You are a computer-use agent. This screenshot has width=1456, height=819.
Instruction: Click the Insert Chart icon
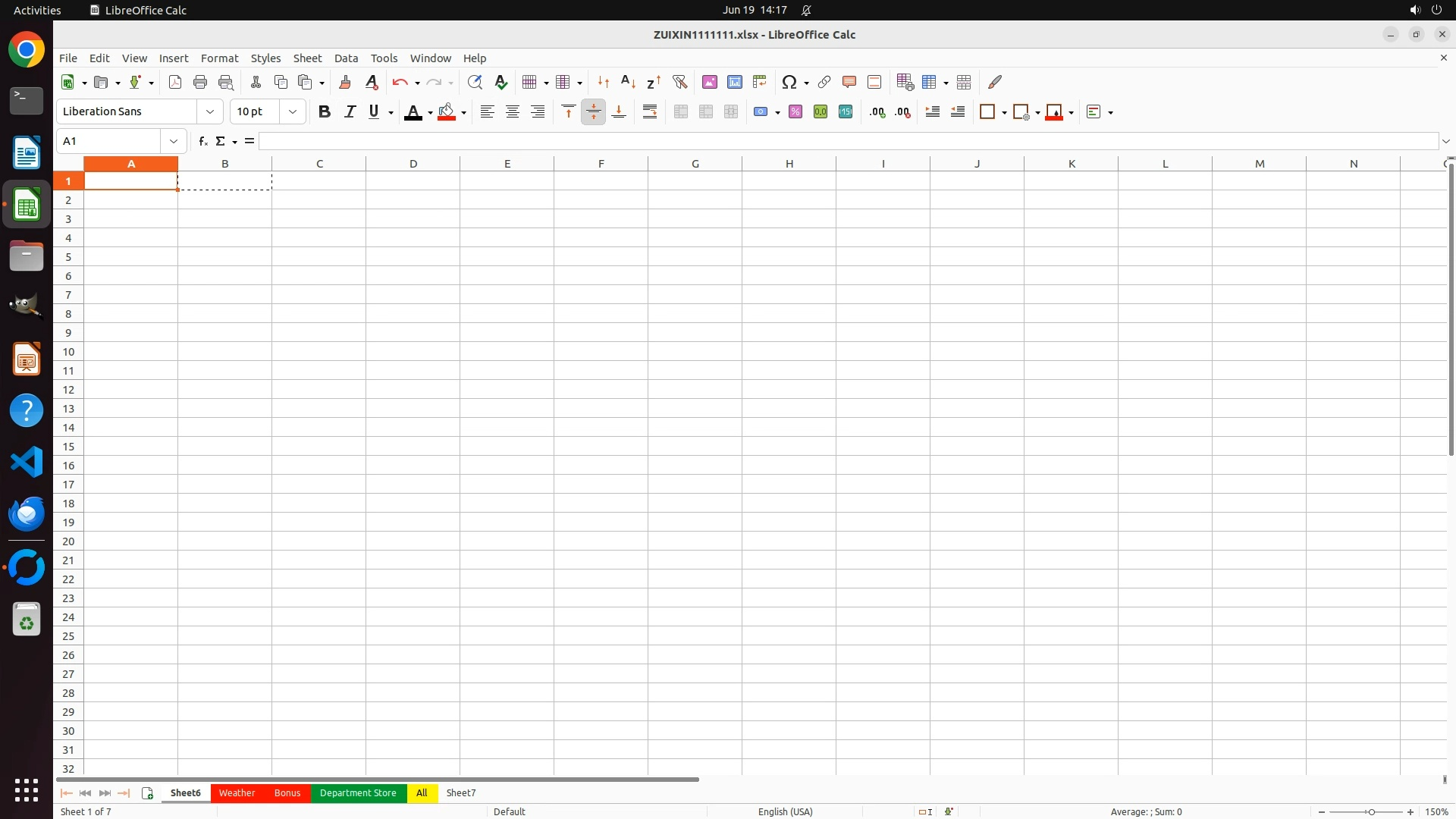(x=734, y=82)
